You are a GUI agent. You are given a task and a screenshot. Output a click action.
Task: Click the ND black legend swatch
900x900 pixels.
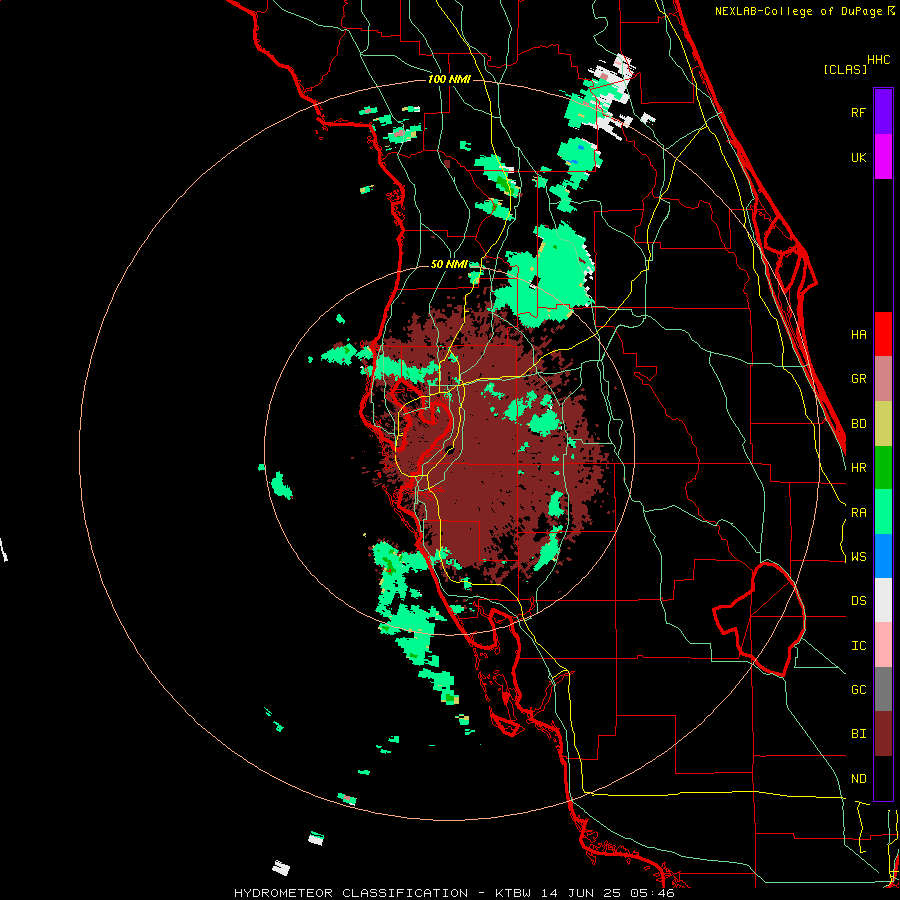tap(883, 778)
